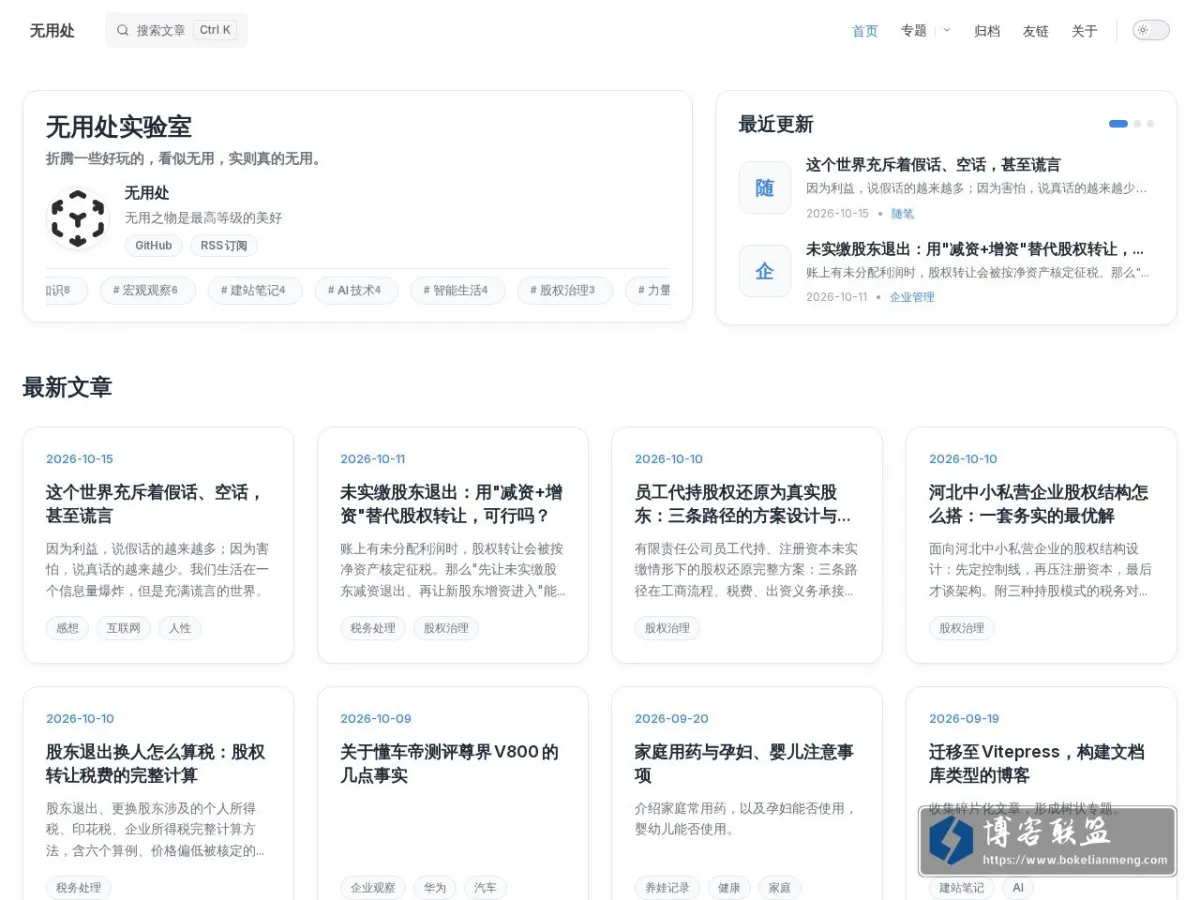
Task: Open article 家庭用药与孕妇、婴儿注意事项
Action: tap(744, 763)
